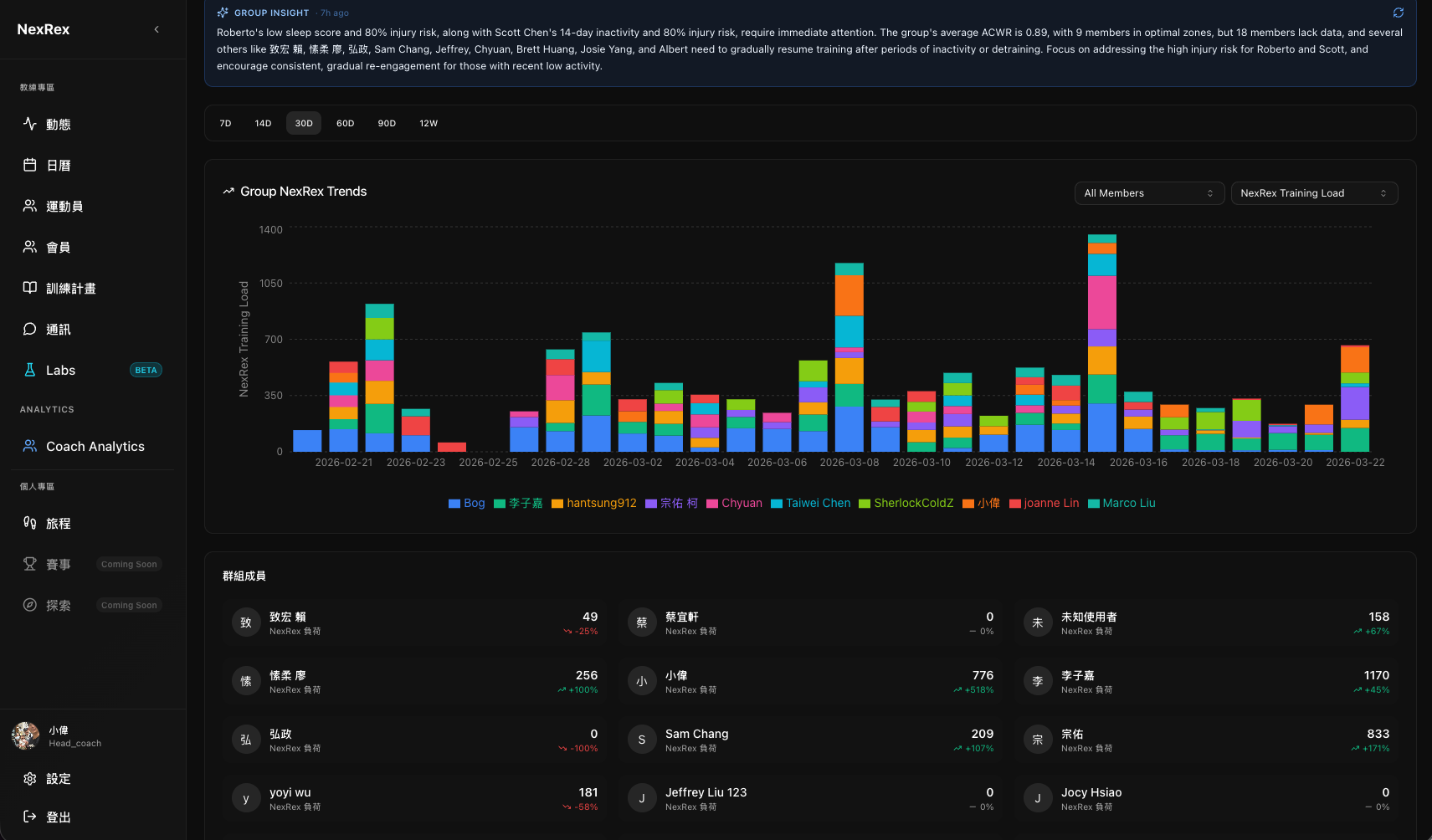
Task: Open the NexRex Training Load metric selector
Action: [1313, 193]
